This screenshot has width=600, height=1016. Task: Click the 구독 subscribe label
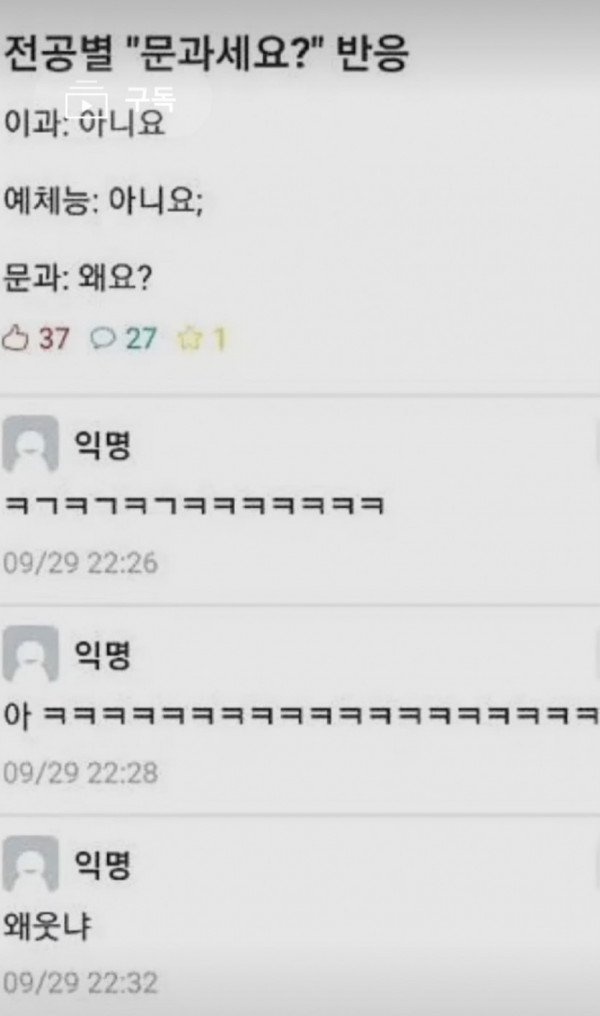click(x=149, y=98)
